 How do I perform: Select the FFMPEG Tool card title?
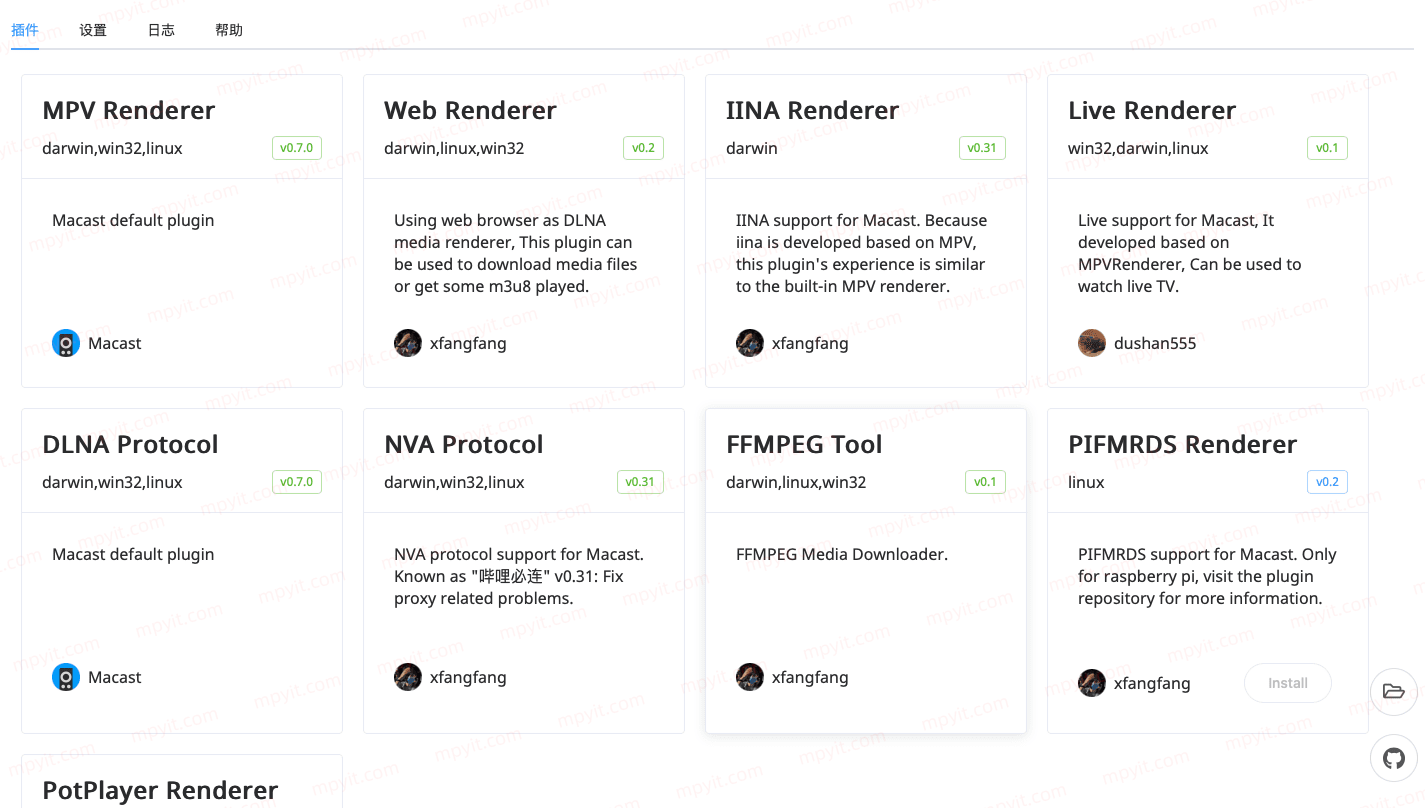pyautogui.click(x=804, y=444)
